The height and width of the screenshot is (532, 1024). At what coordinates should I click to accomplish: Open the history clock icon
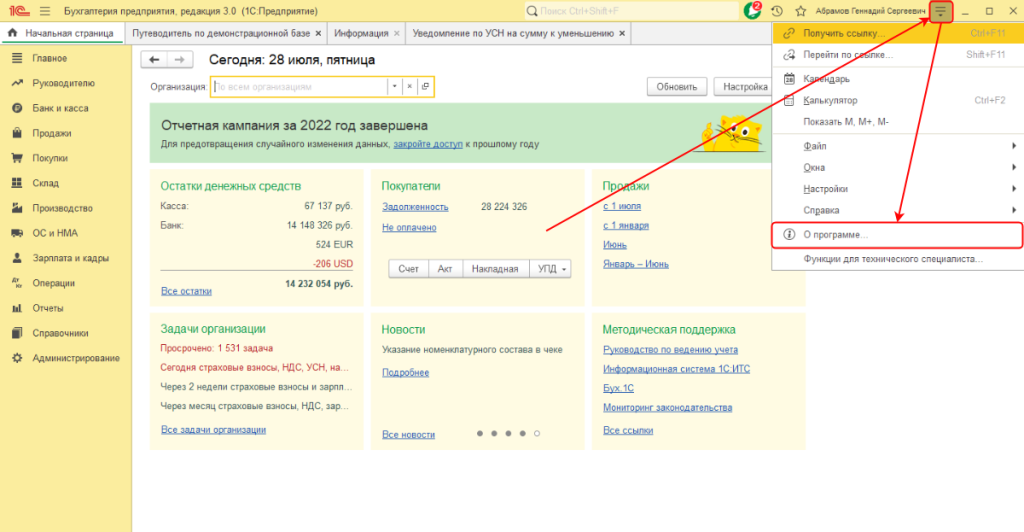click(x=776, y=11)
